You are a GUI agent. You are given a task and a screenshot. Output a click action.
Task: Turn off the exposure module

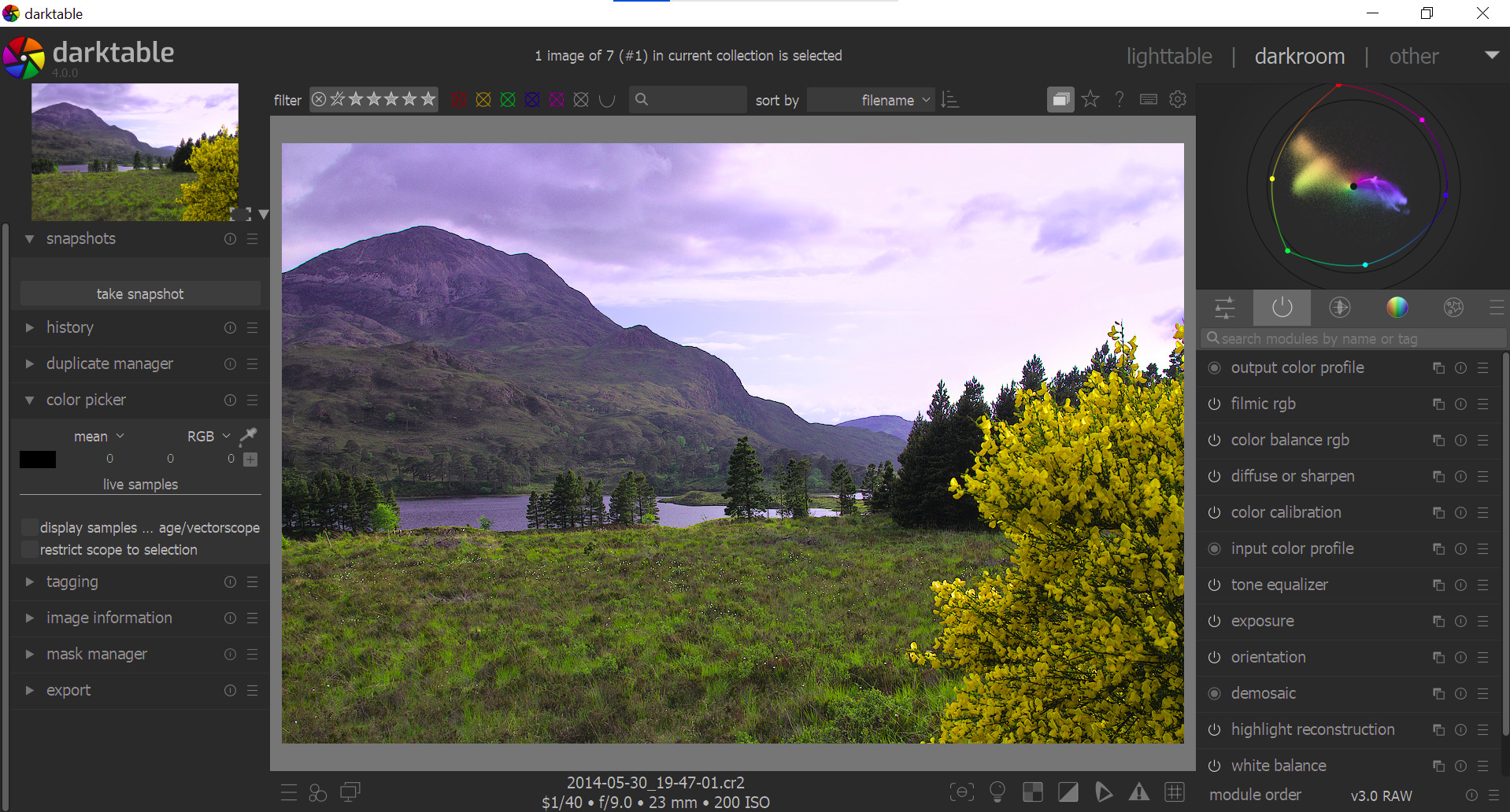[1215, 621]
